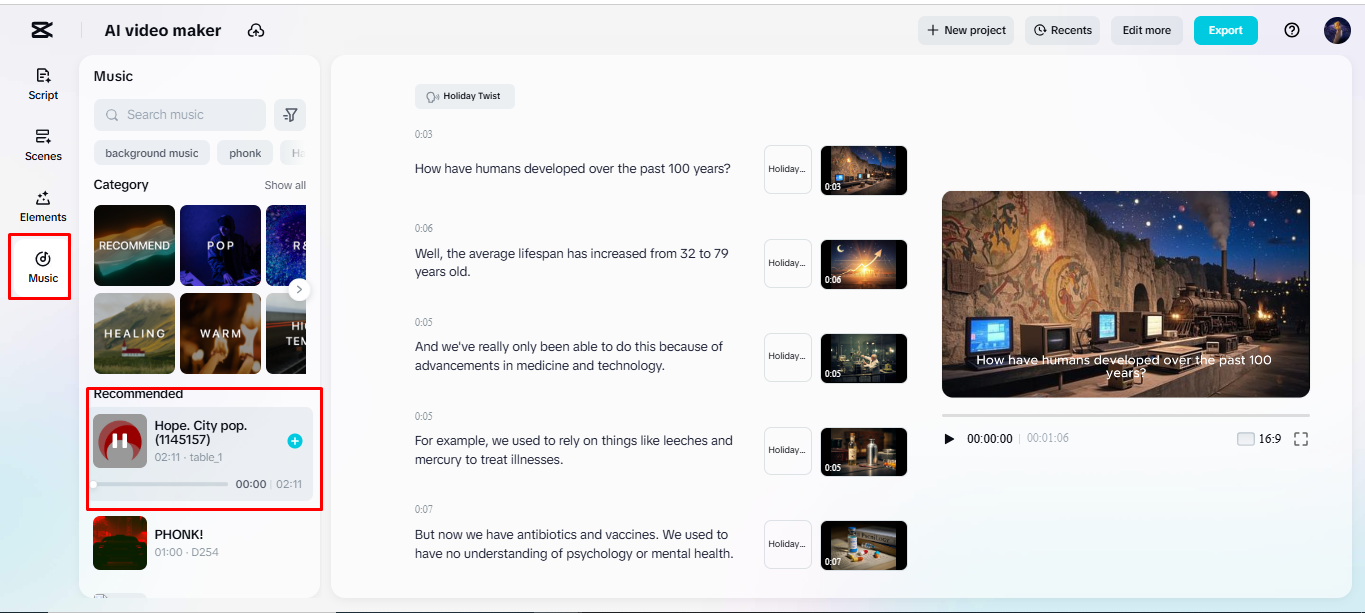Open the Elements panel
The image size is (1365, 613).
pyautogui.click(x=43, y=206)
